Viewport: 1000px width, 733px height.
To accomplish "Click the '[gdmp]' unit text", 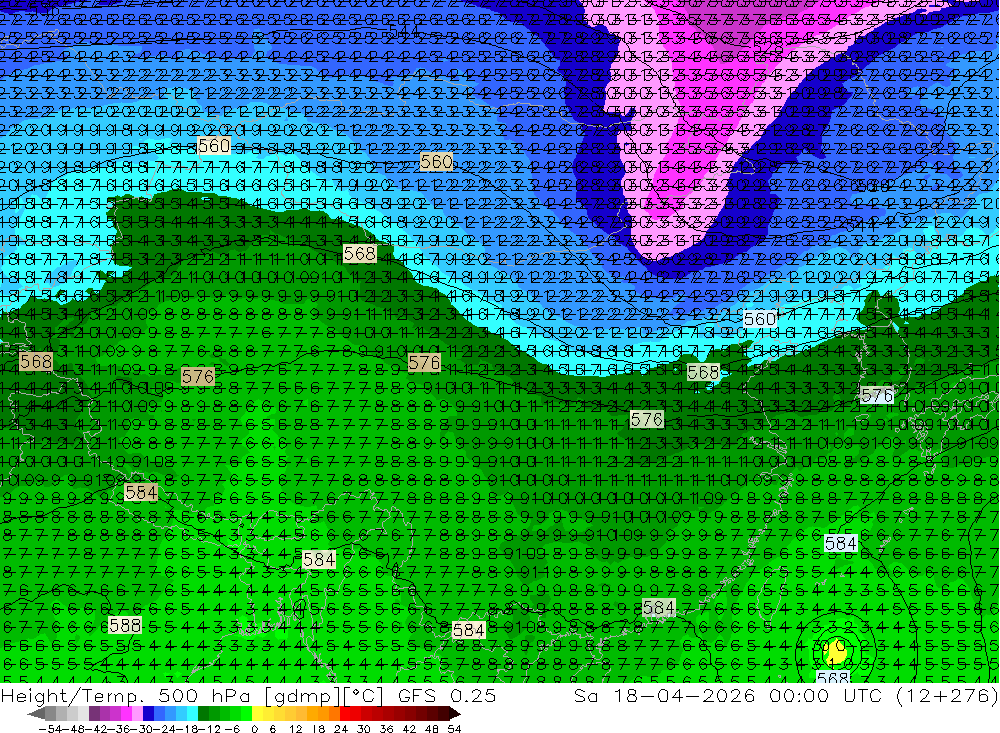I will [302, 696].
